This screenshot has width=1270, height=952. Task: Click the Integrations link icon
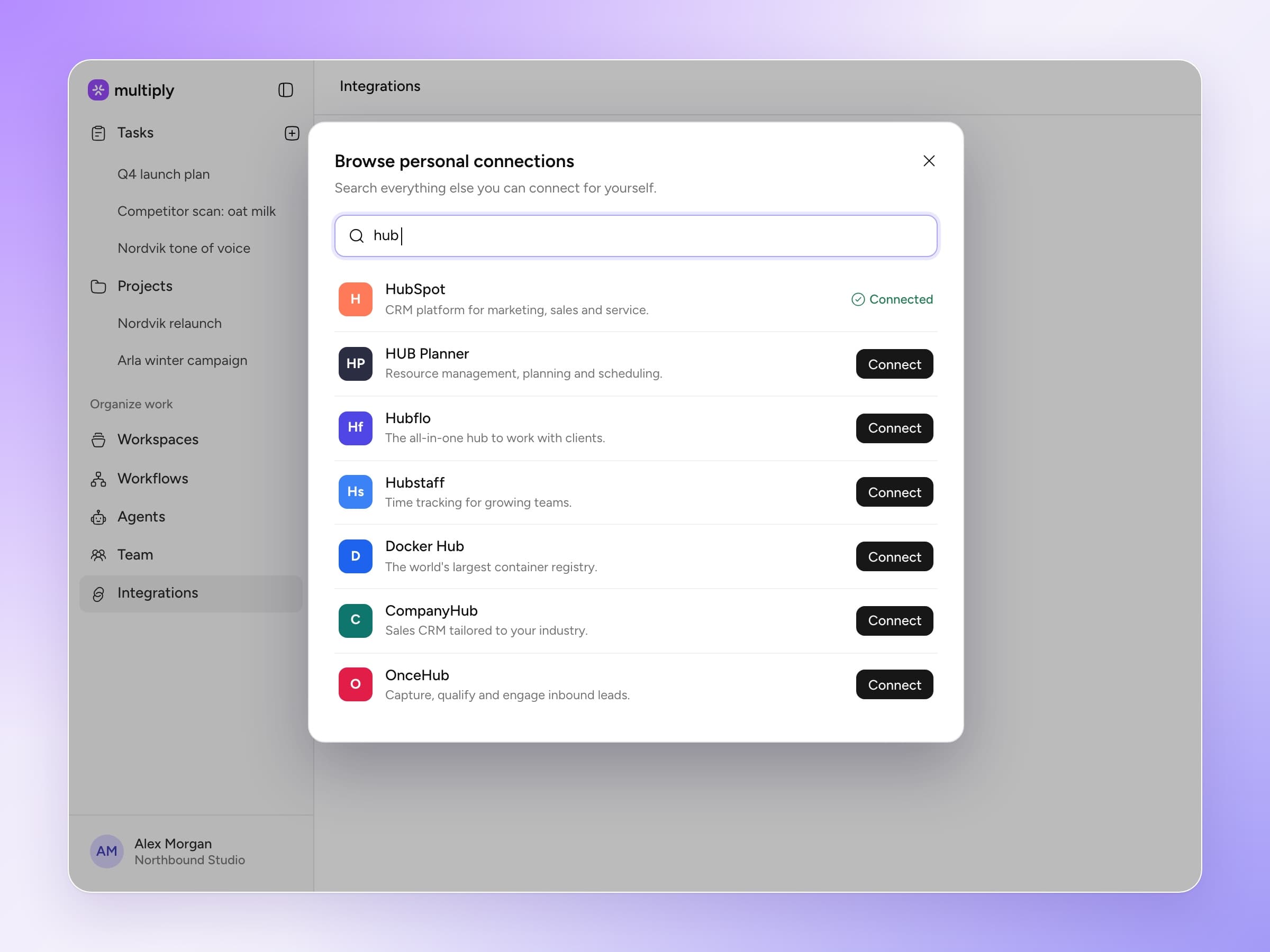[x=98, y=594]
